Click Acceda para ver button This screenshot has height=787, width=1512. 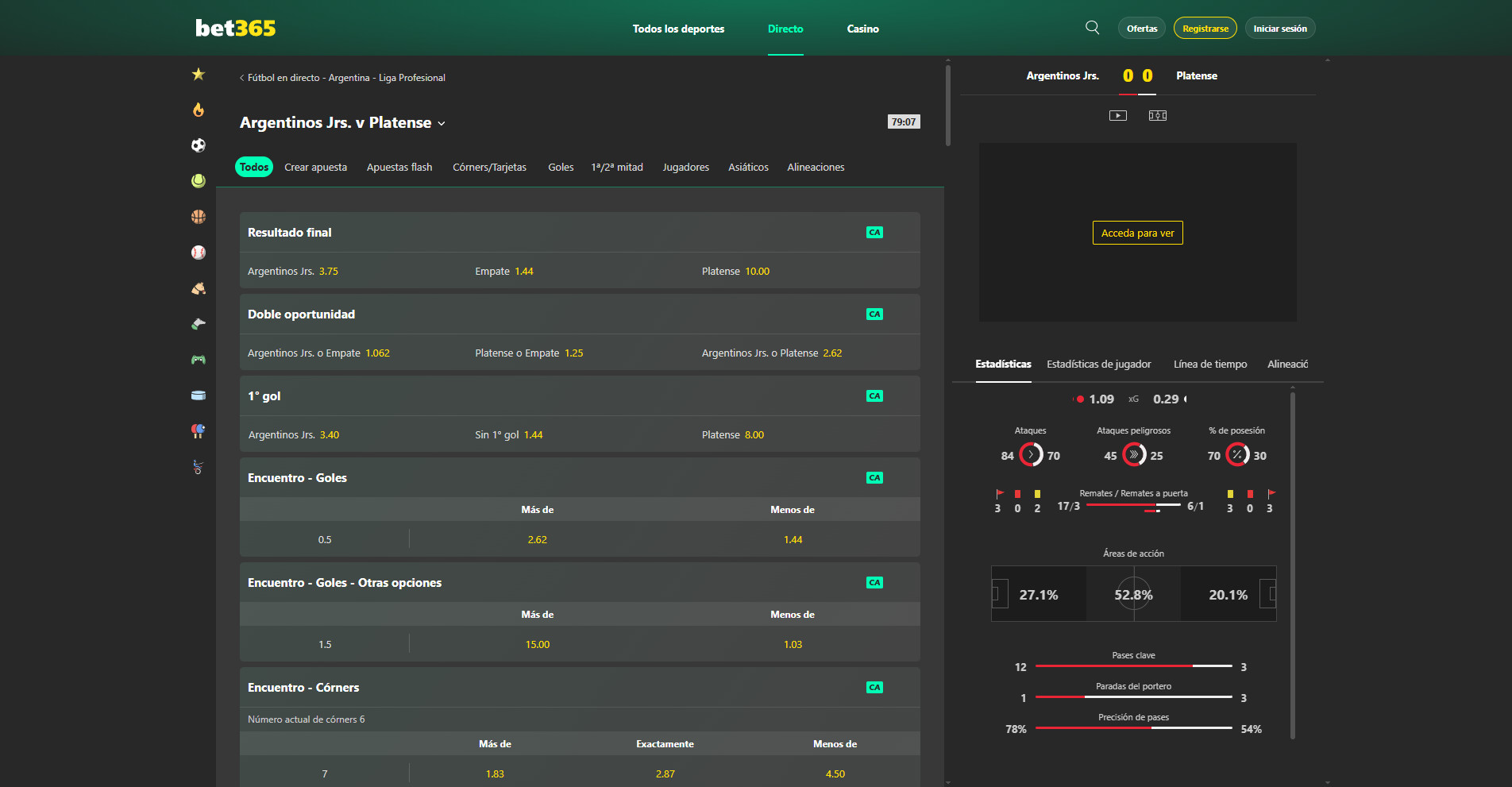[1138, 233]
